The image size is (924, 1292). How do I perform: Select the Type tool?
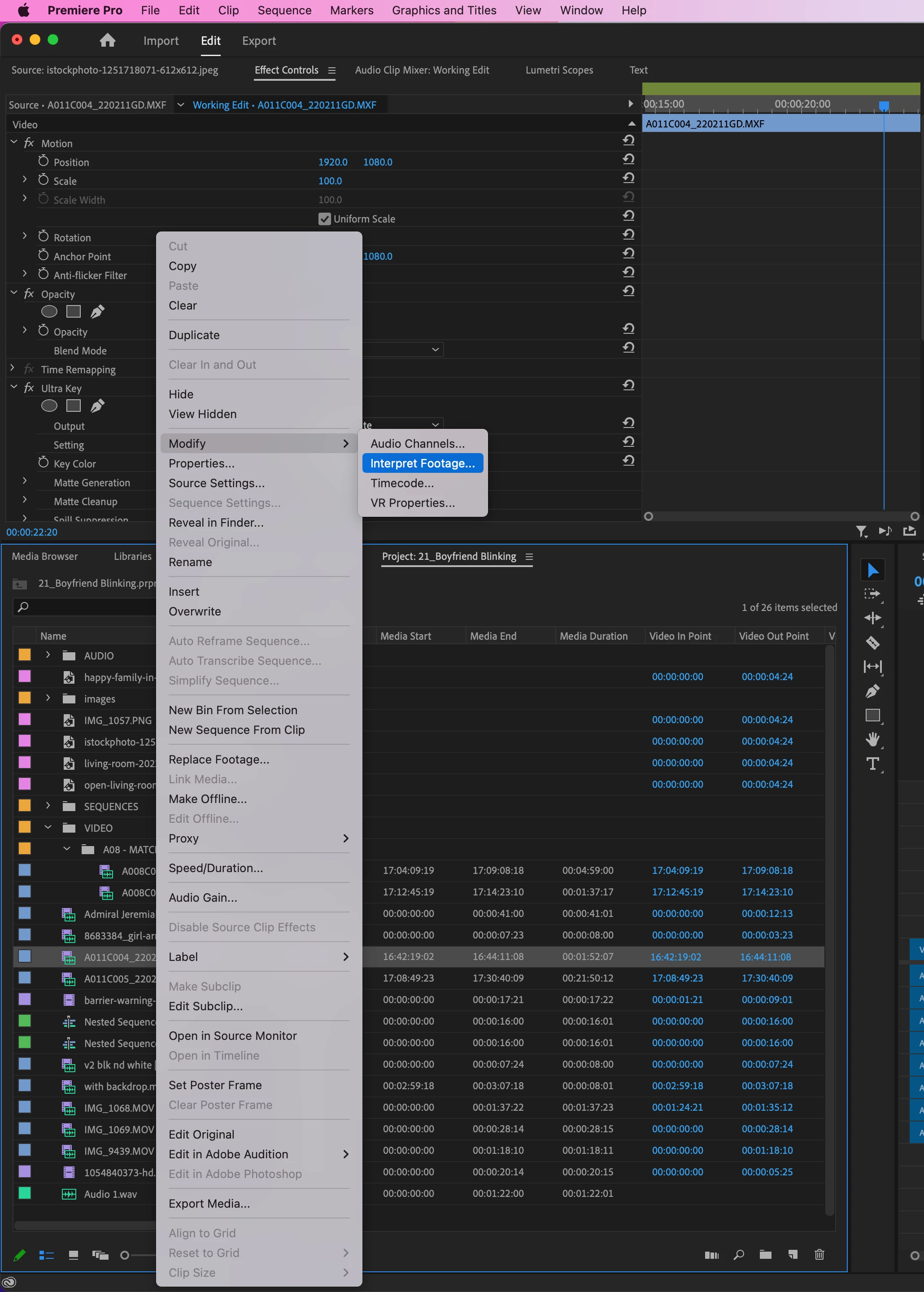point(872,764)
